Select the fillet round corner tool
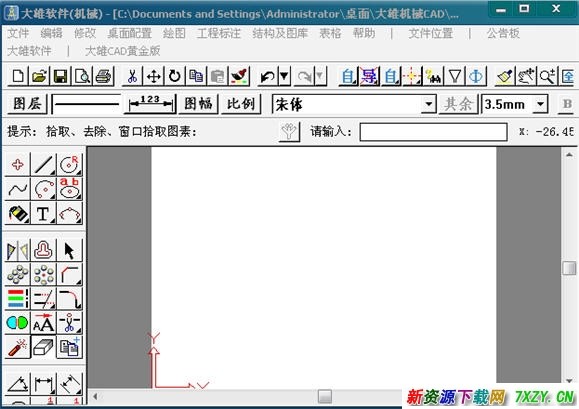 pos(69,299)
